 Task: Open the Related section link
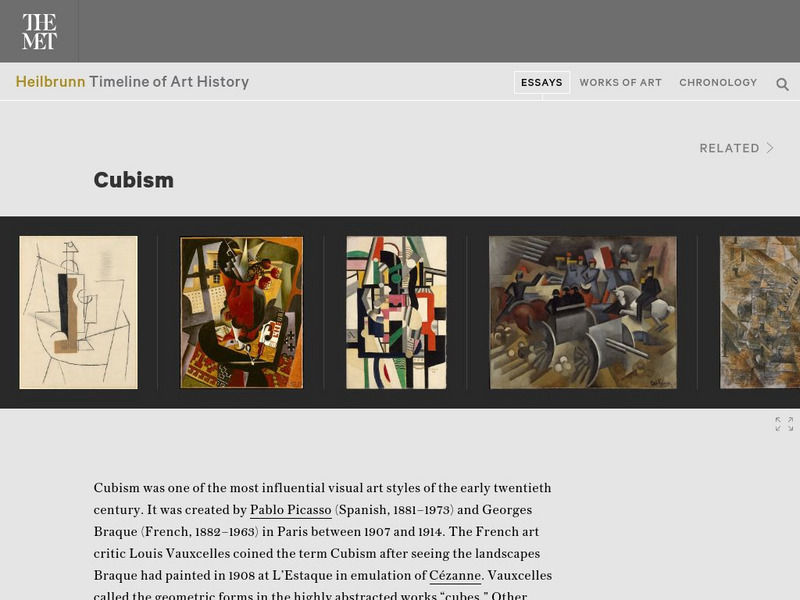pos(737,148)
